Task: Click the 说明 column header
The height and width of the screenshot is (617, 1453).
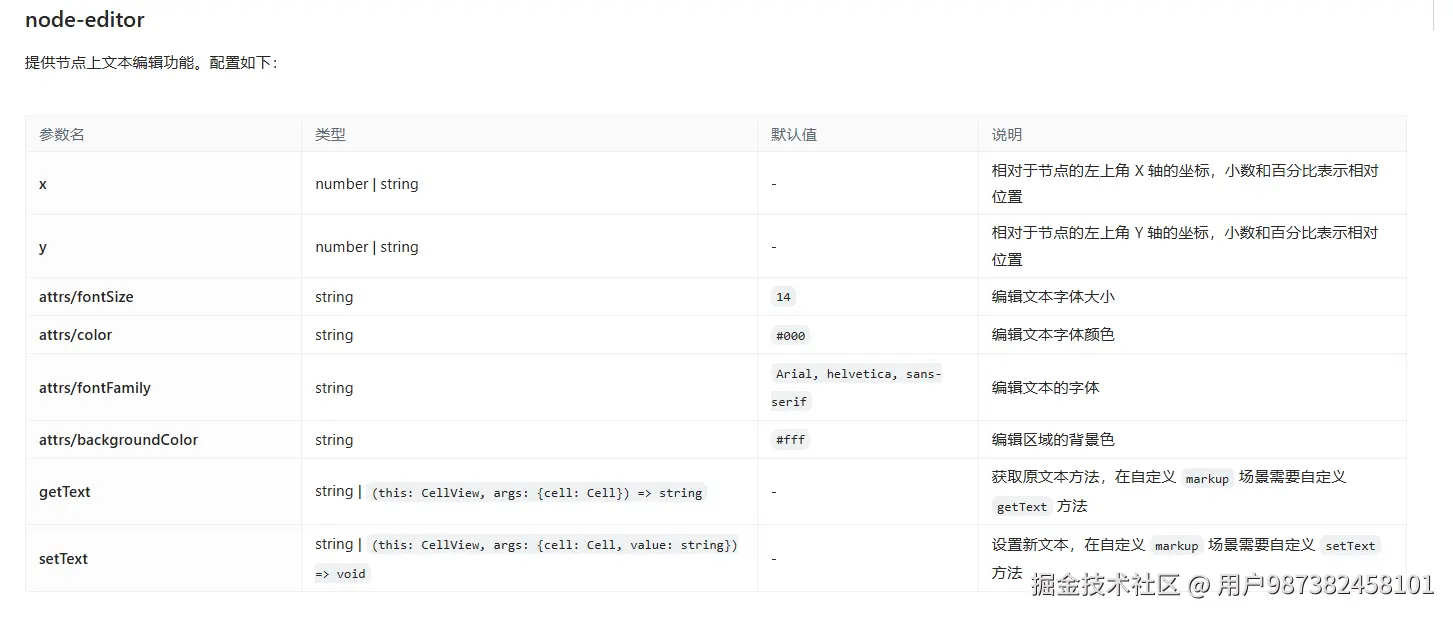Action: [x=1007, y=134]
